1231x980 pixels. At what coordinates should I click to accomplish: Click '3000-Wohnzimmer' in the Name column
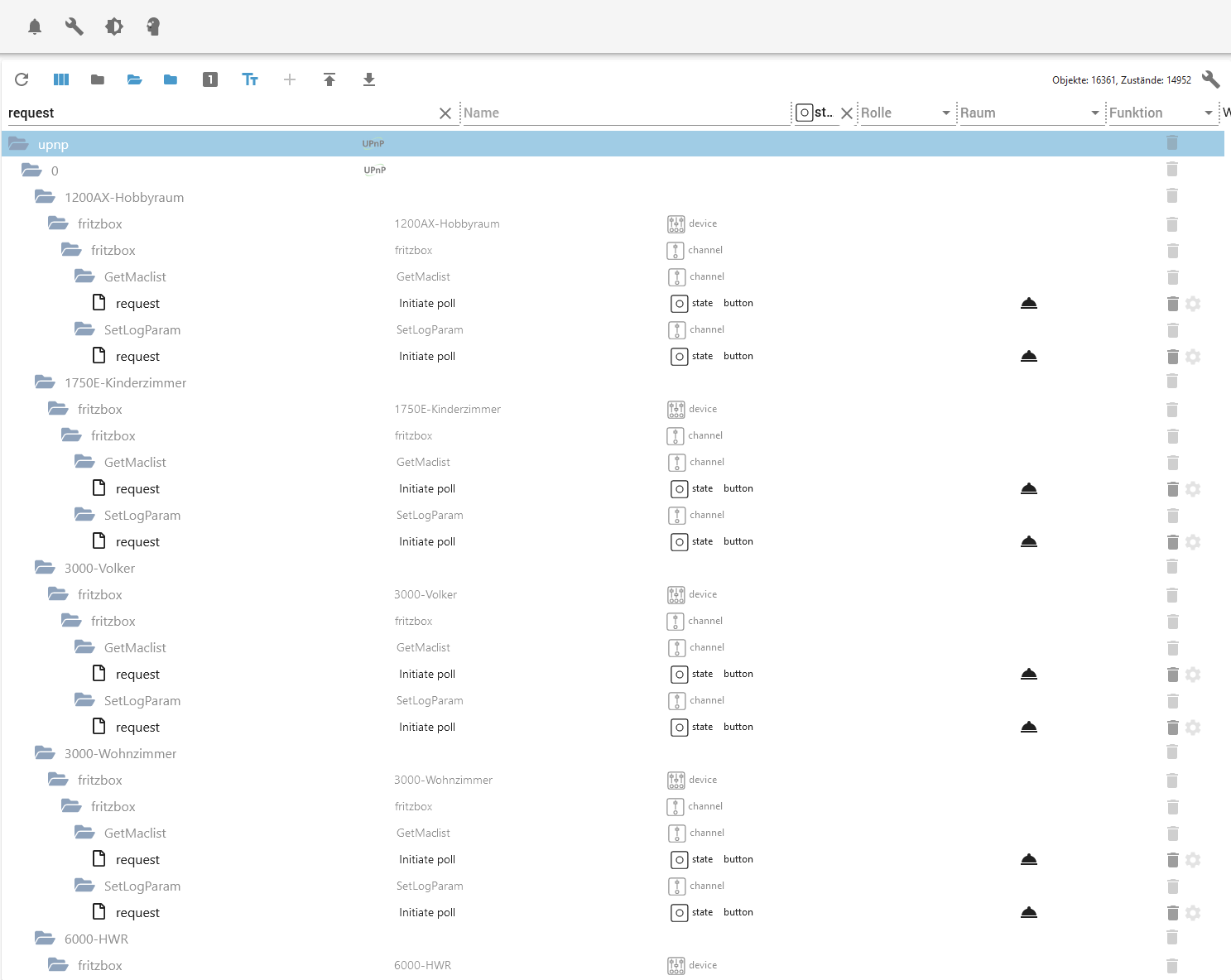point(444,780)
